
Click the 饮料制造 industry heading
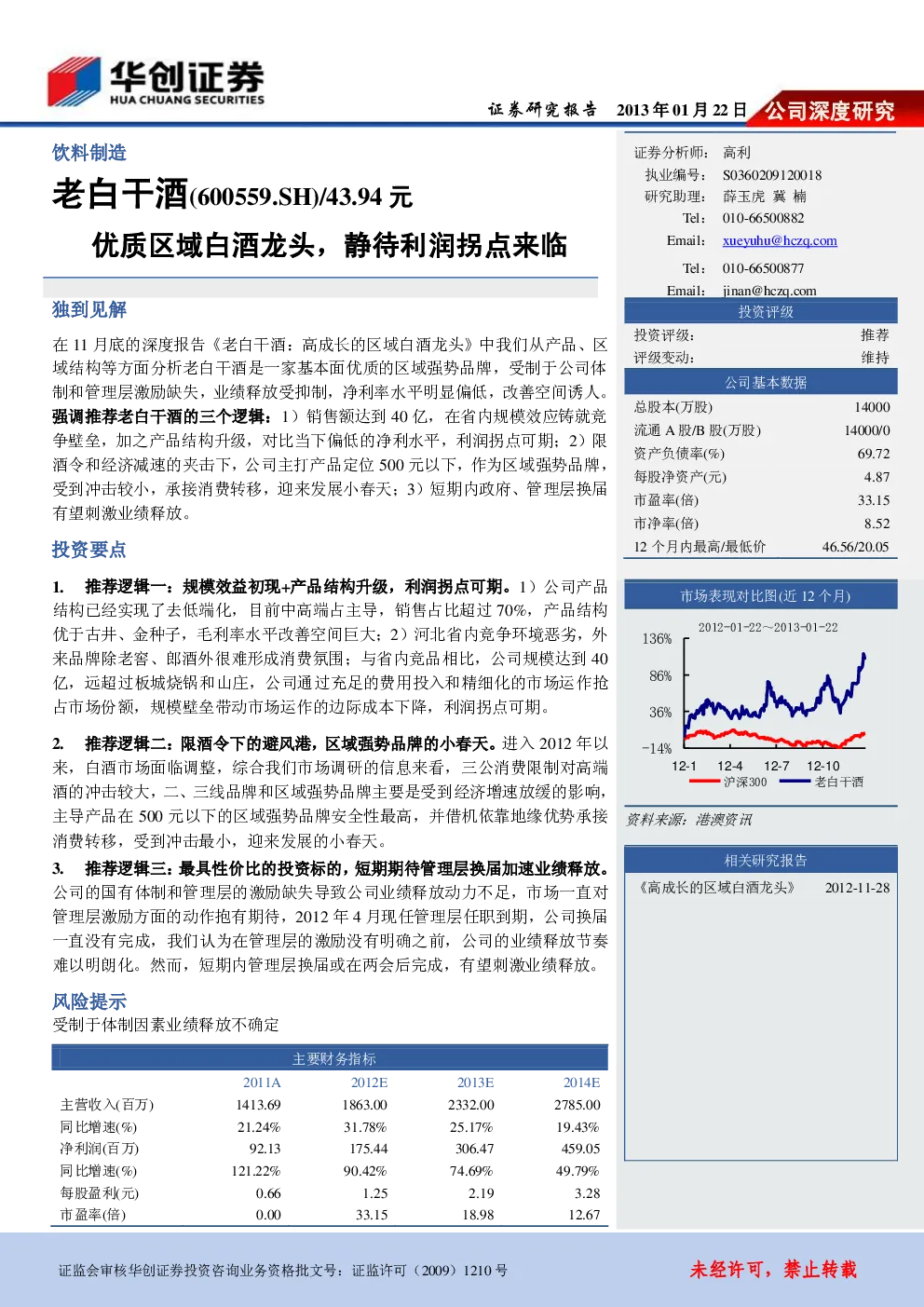[x=89, y=153]
